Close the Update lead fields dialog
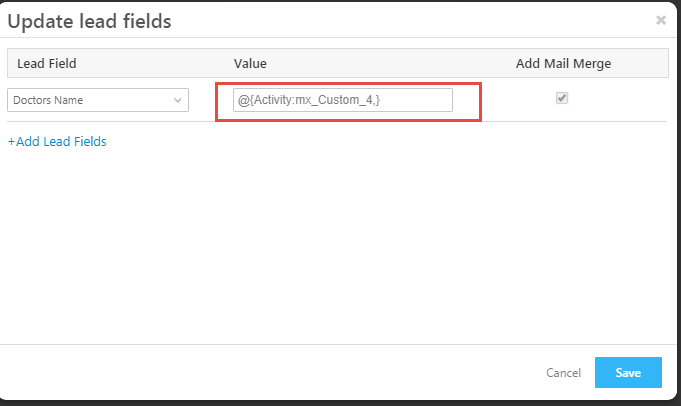Screen dimensions: 681x406 660,19
